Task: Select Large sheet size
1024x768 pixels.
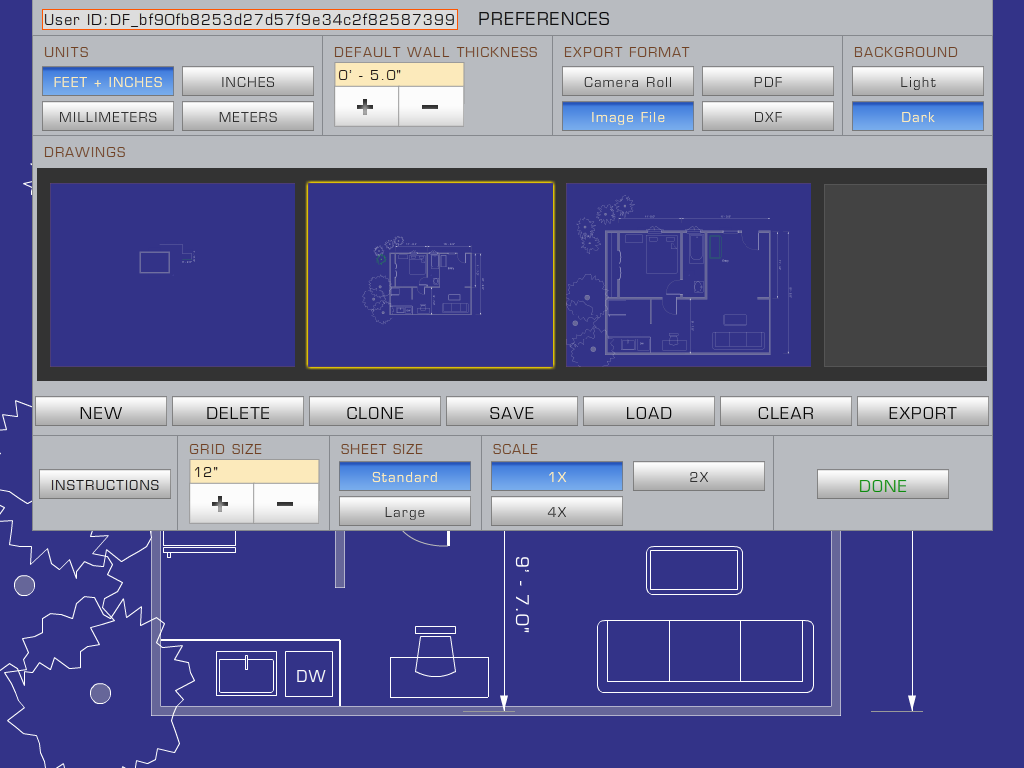Action: tap(405, 511)
